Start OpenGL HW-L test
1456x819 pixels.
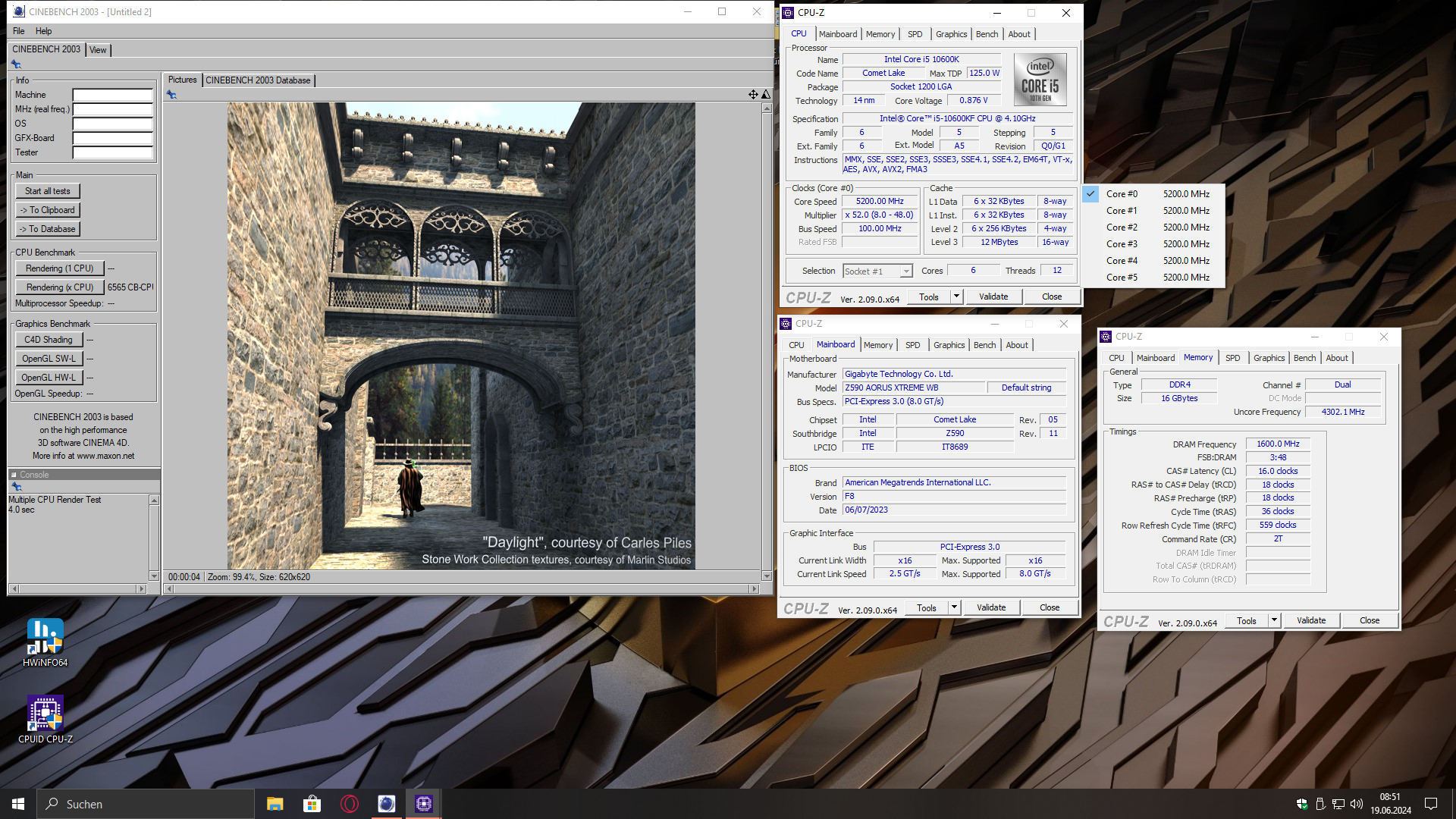point(49,378)
